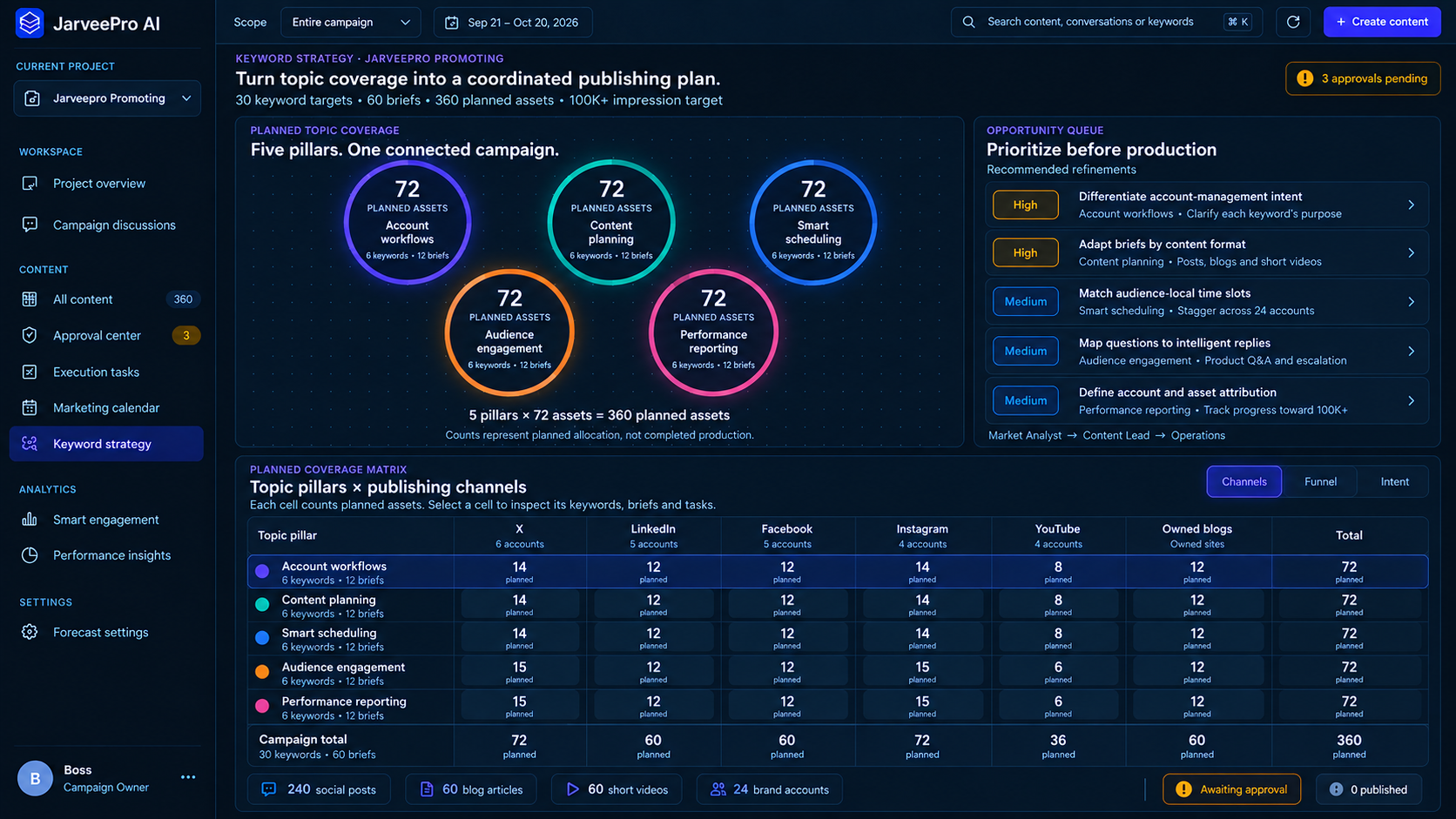Expand Define account and asset attribution chevron
Image resolution: width=1456 pixels, height=819 pixels.
tap(1412, 400)
